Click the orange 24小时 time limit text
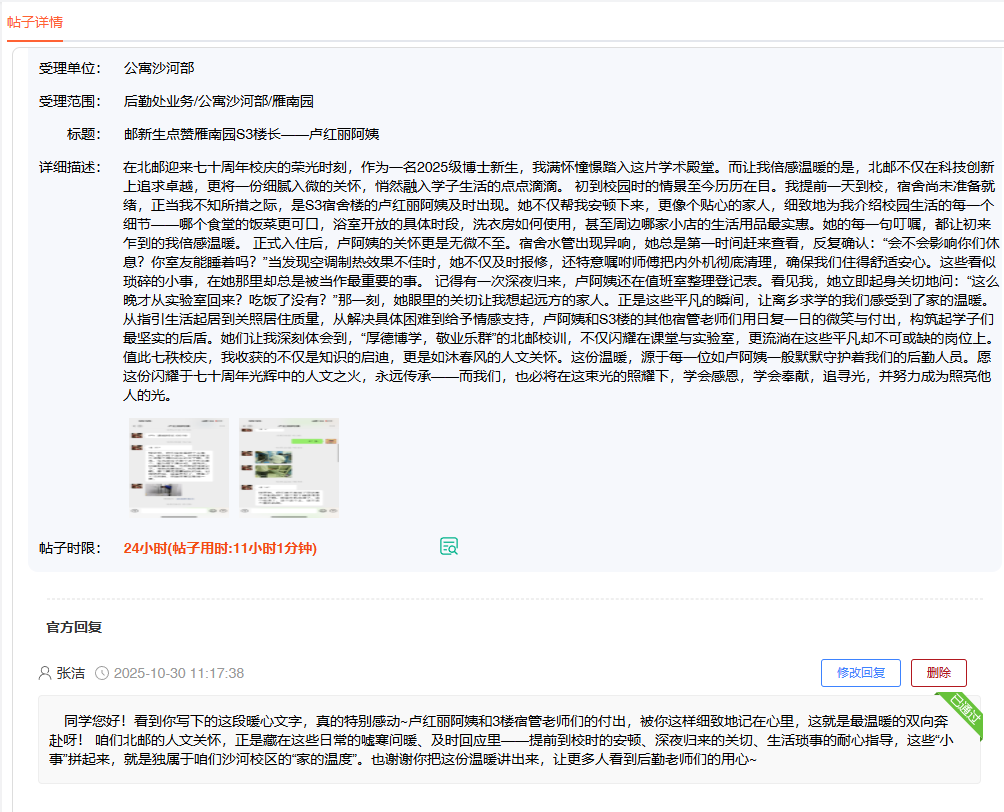The image size is (1004, 812). click(x=220, y=548)
